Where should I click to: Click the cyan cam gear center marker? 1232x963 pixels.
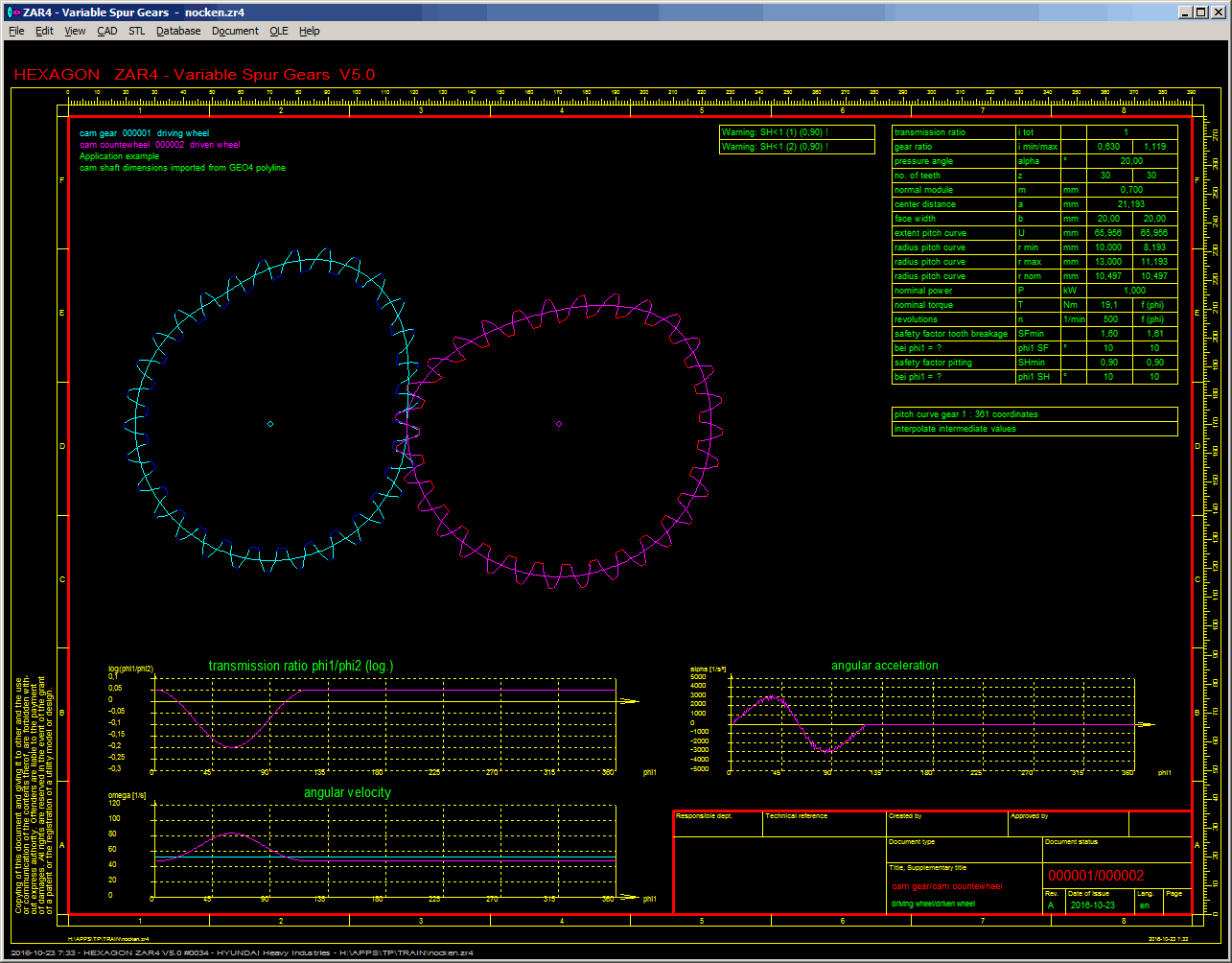[270, 424]
